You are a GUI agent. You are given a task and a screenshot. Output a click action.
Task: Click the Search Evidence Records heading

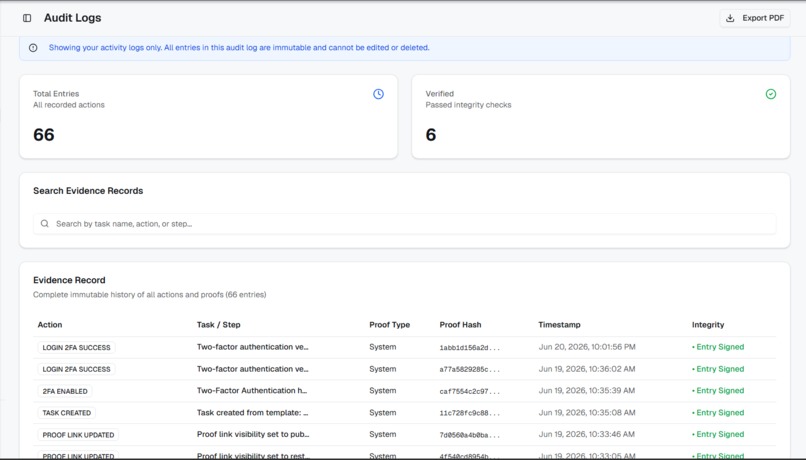88,191
